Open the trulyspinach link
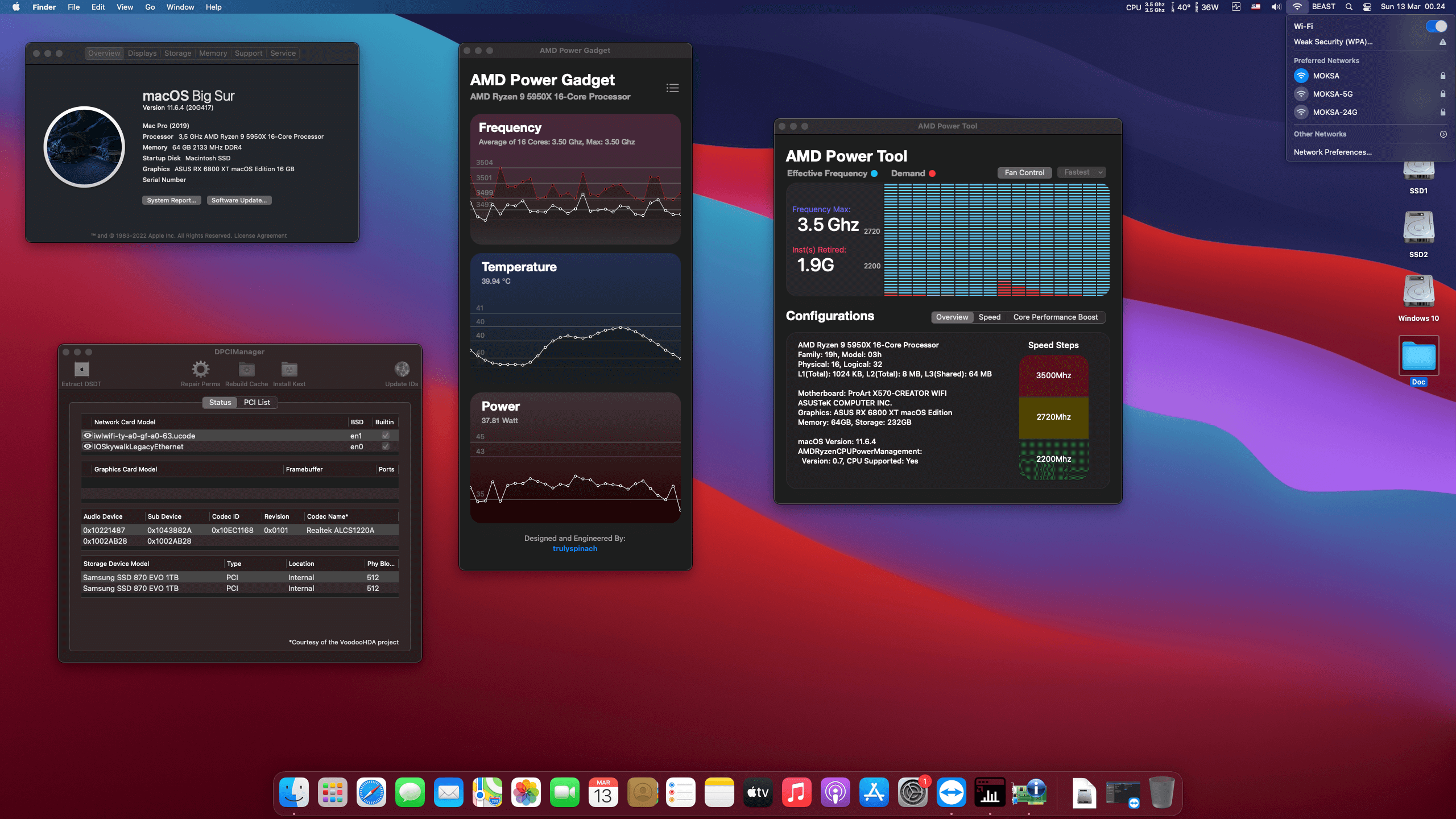This screenshot has width=1456, height=819. (x=574, y=548)
